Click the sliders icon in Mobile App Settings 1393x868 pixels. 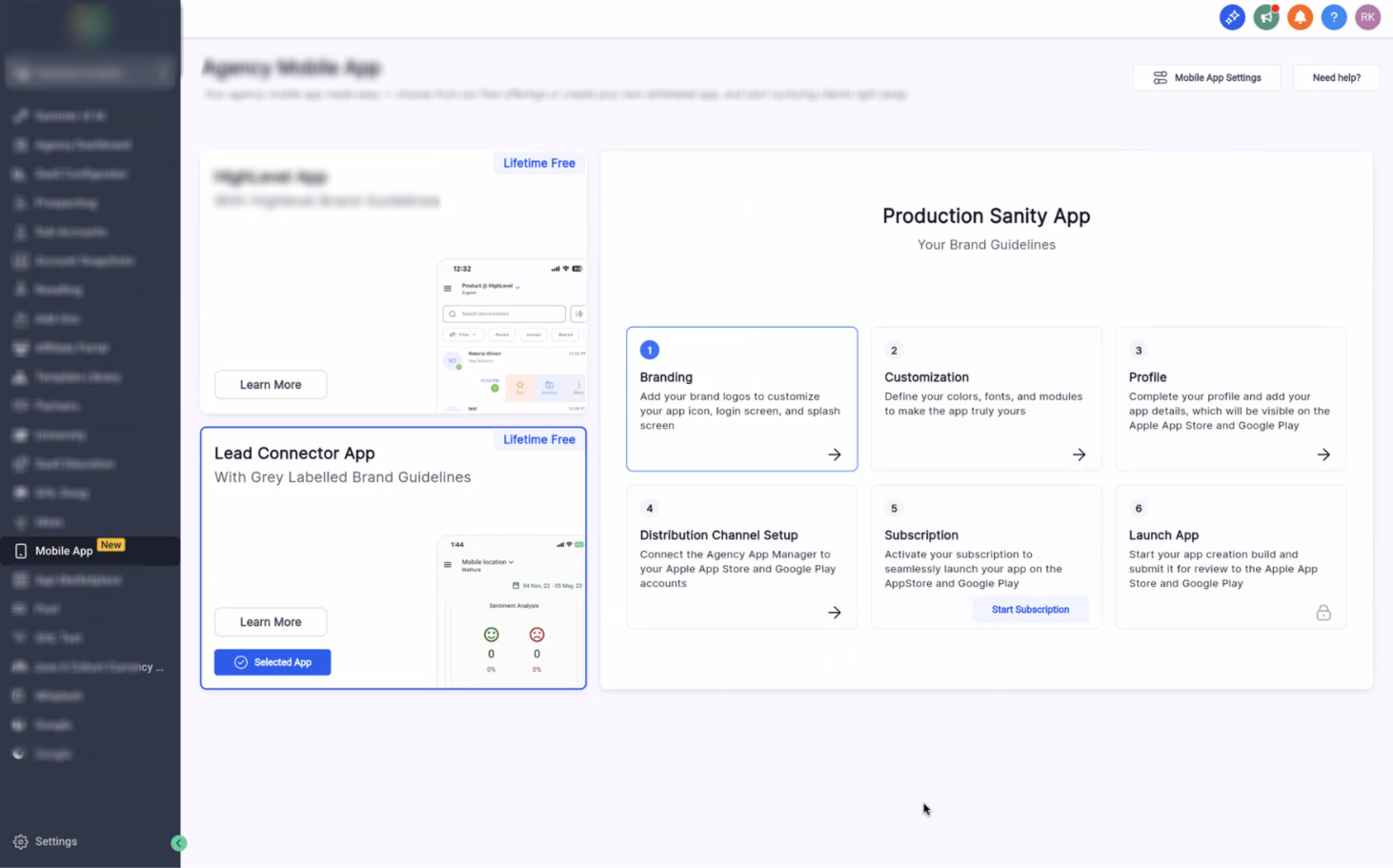(x=1160, y=78)
